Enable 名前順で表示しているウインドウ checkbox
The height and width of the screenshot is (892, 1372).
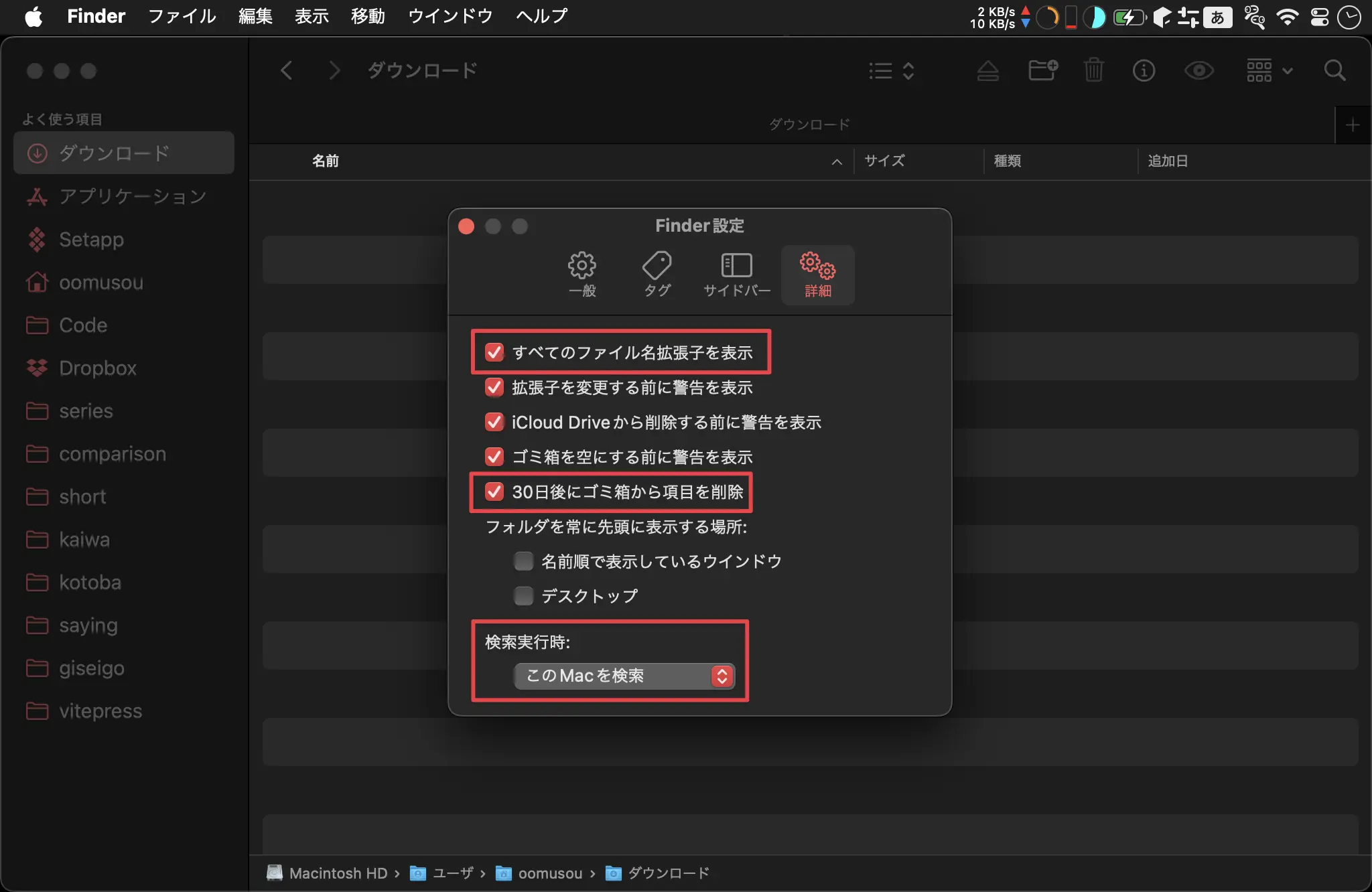click(x=523, y=561)
